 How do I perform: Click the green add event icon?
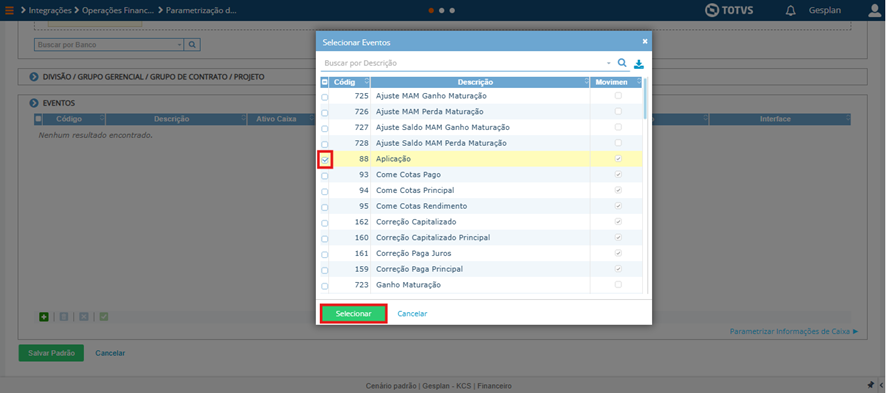44,317
